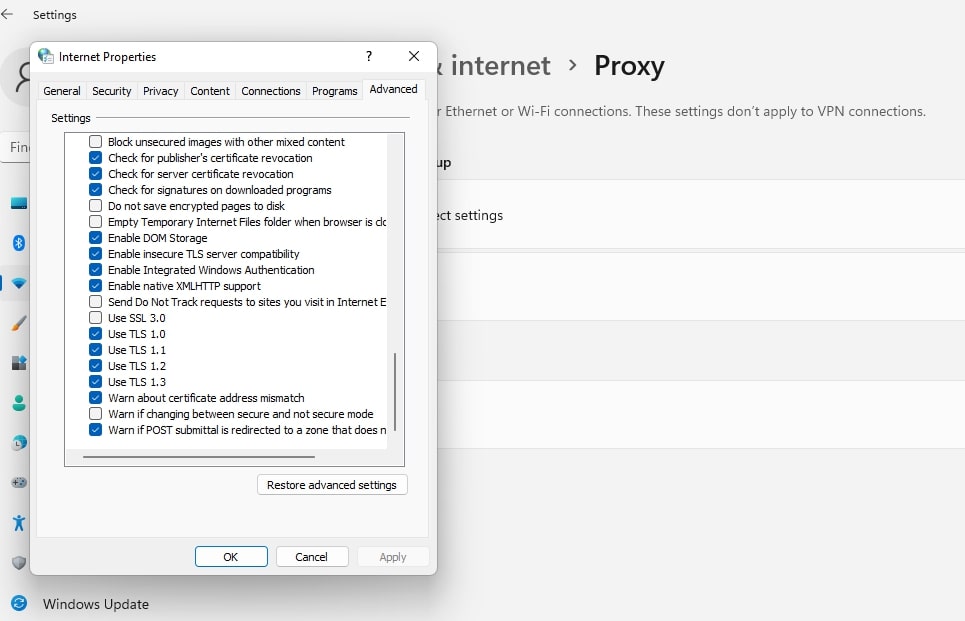Viewport: 965px width, 621px height.
Task: Open the Accessibility figure icon
Action: click(x=18, y=523)
